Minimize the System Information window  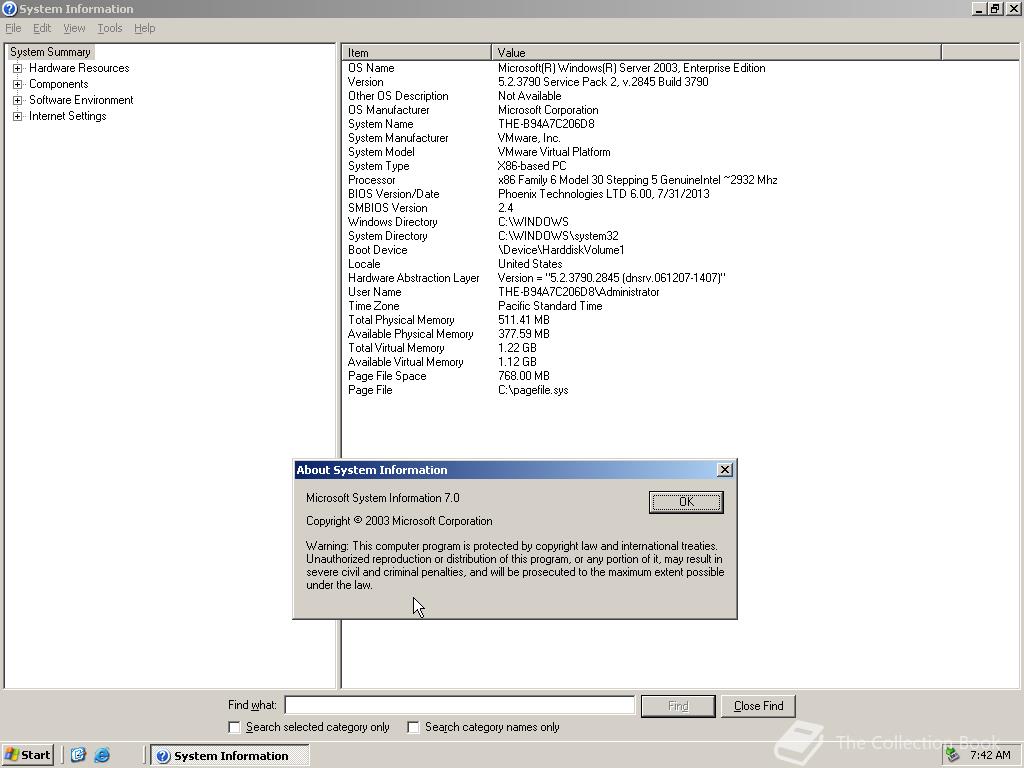click(980, 8)
